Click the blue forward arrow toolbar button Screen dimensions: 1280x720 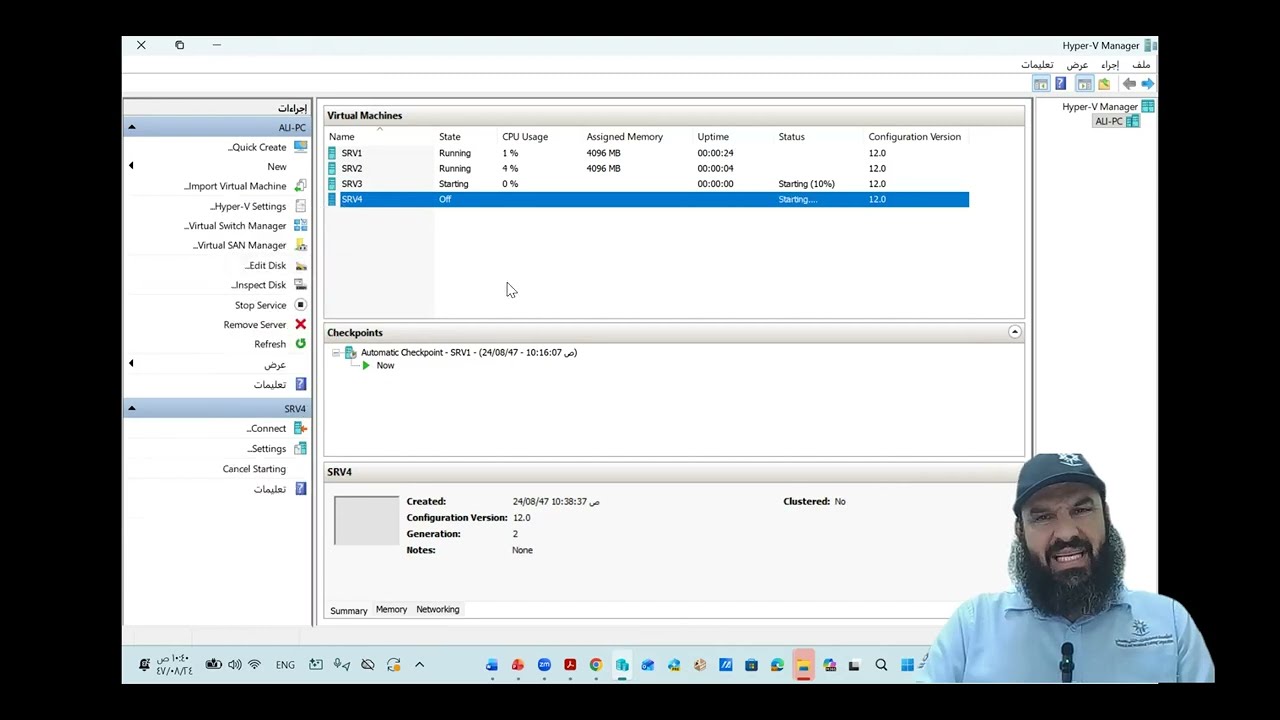click(x=1147, y=84)
